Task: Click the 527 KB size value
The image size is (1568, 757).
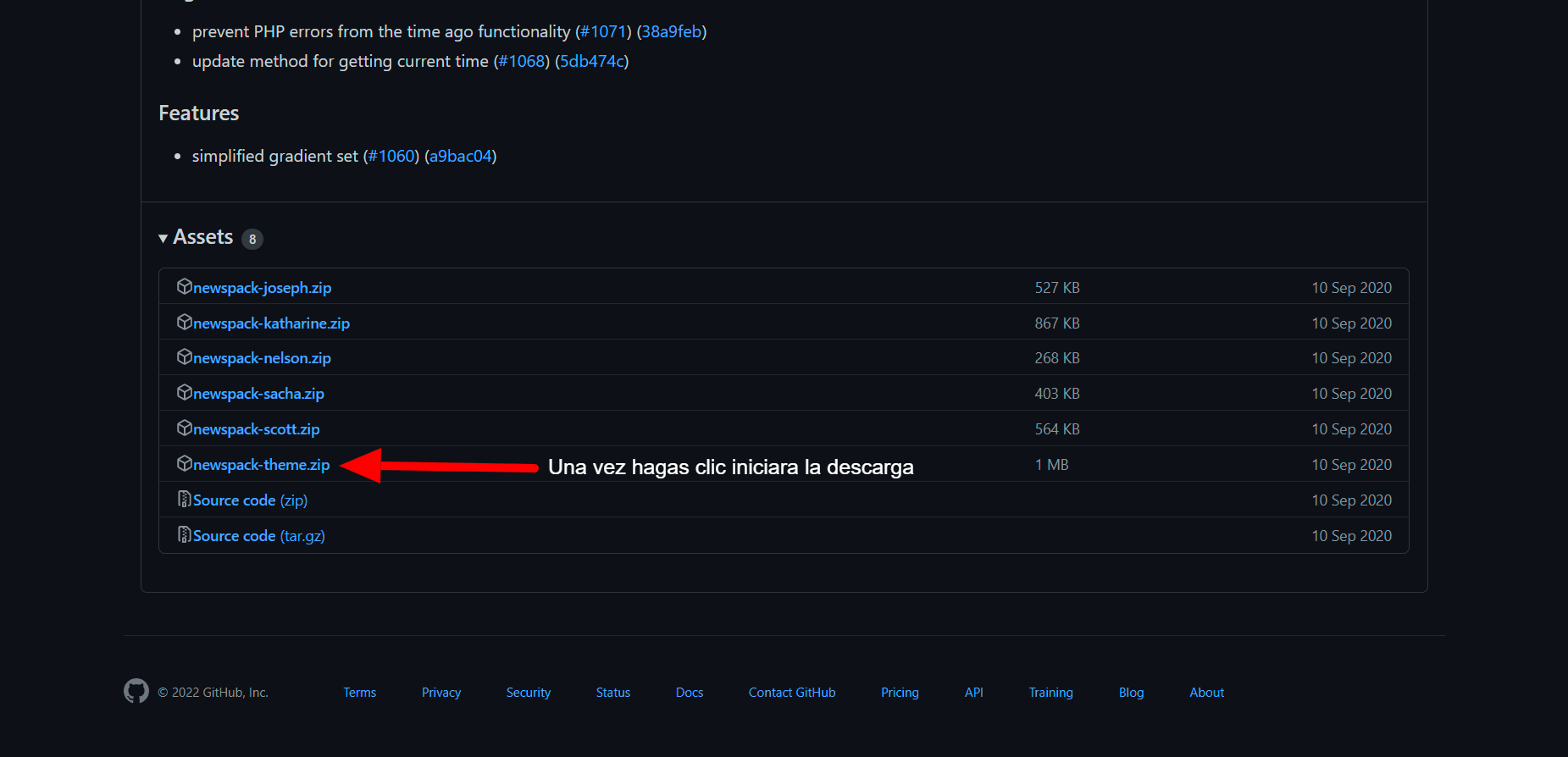Action: click(1057, 288)
